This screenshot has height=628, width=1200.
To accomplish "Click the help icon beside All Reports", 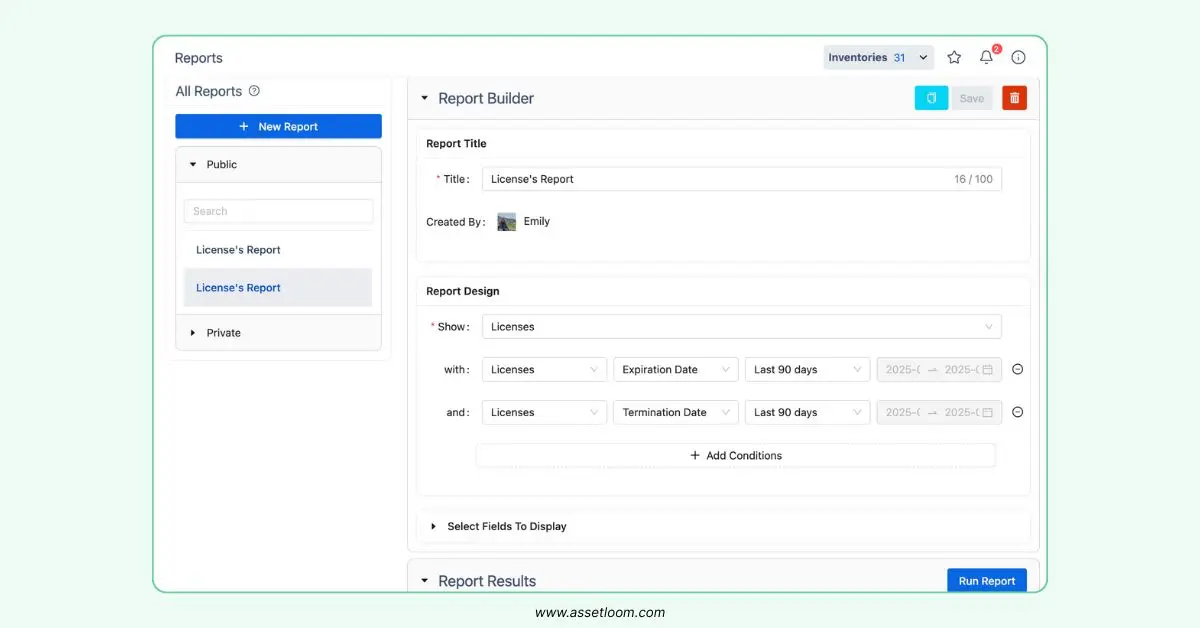I will coord(254,91).
